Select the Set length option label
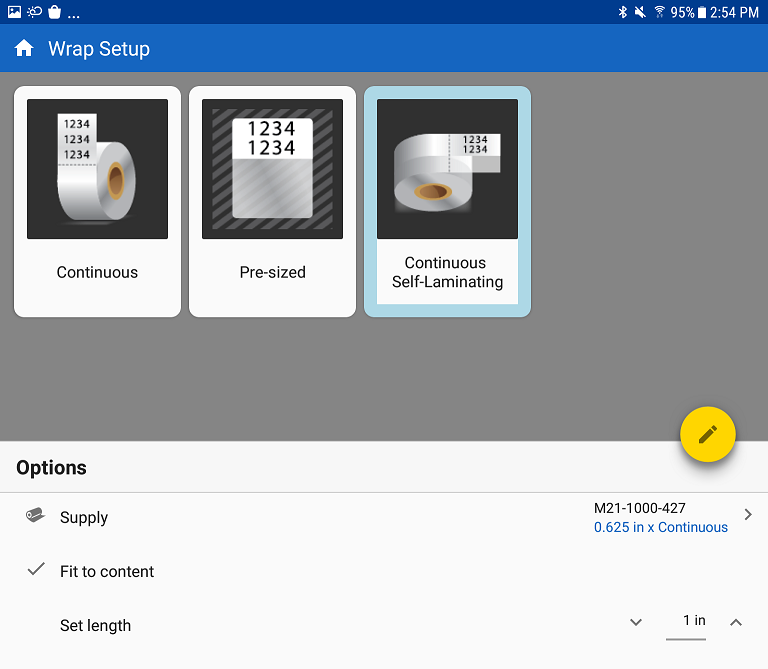Image resolution: width=768 pixels, height=669 pixels. pos(96,626)
